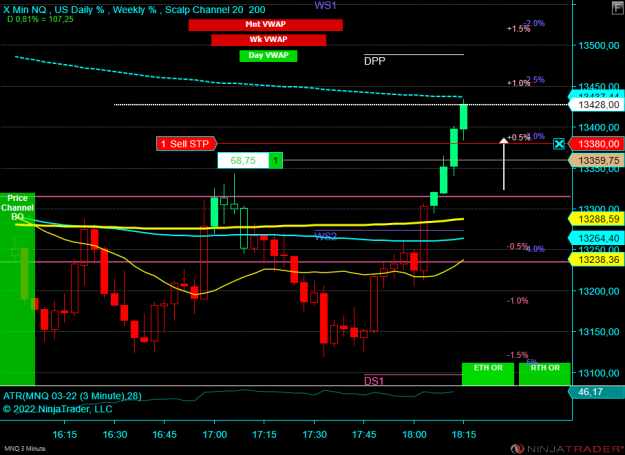Click the ATR(MNQ 03-22 (3 Minute),28) indicator label
This screenshot has height=455, width=625.
click(x=72, y=396)
